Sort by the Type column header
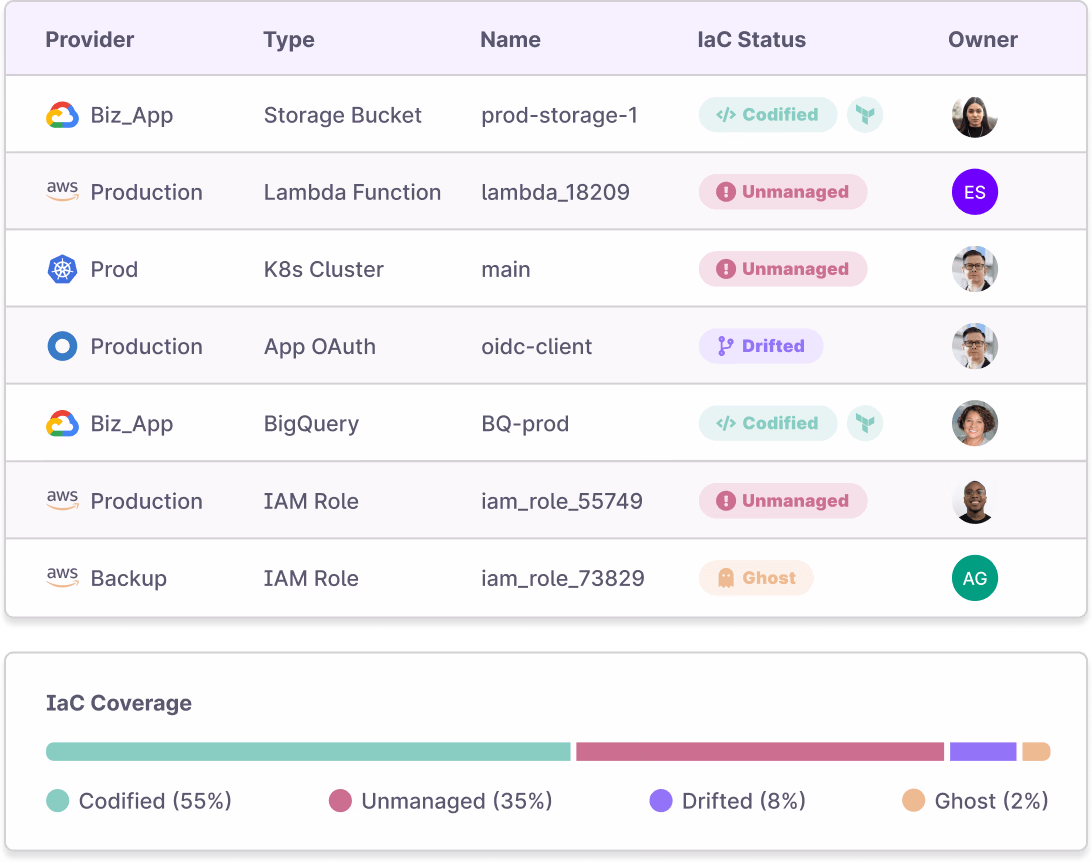 click(x=289, y=40)
